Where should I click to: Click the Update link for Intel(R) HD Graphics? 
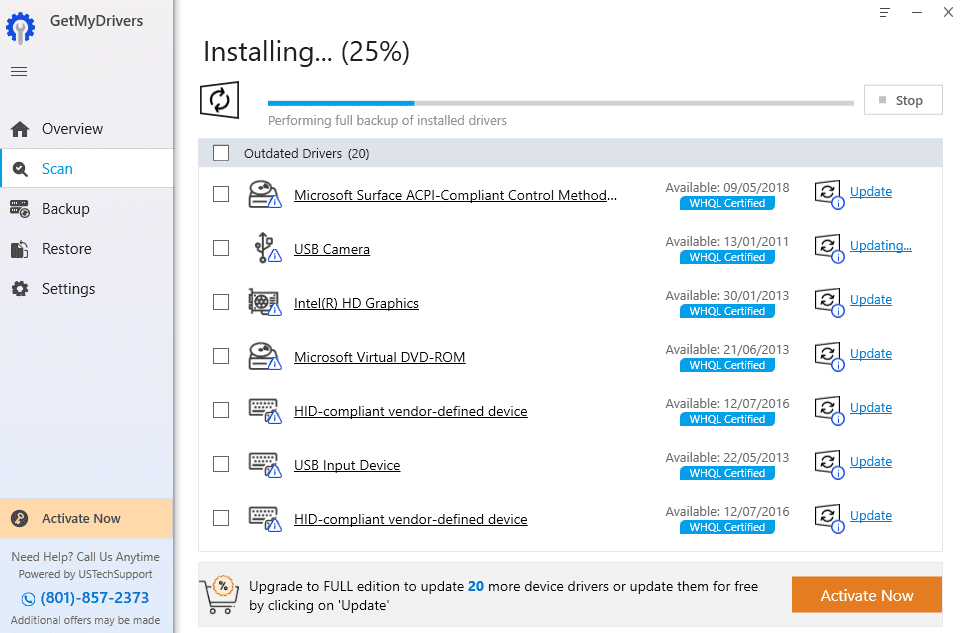870,299
